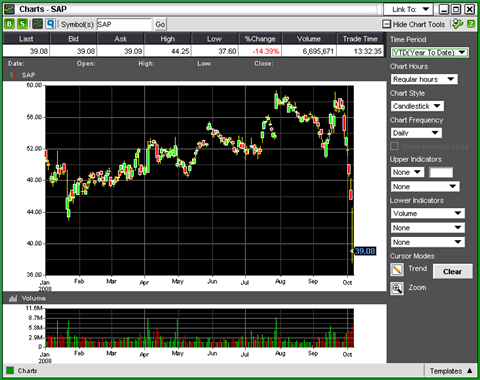Click the Go button
The height and width of the screenshot is (380, 480).
[x=160, y=24]
